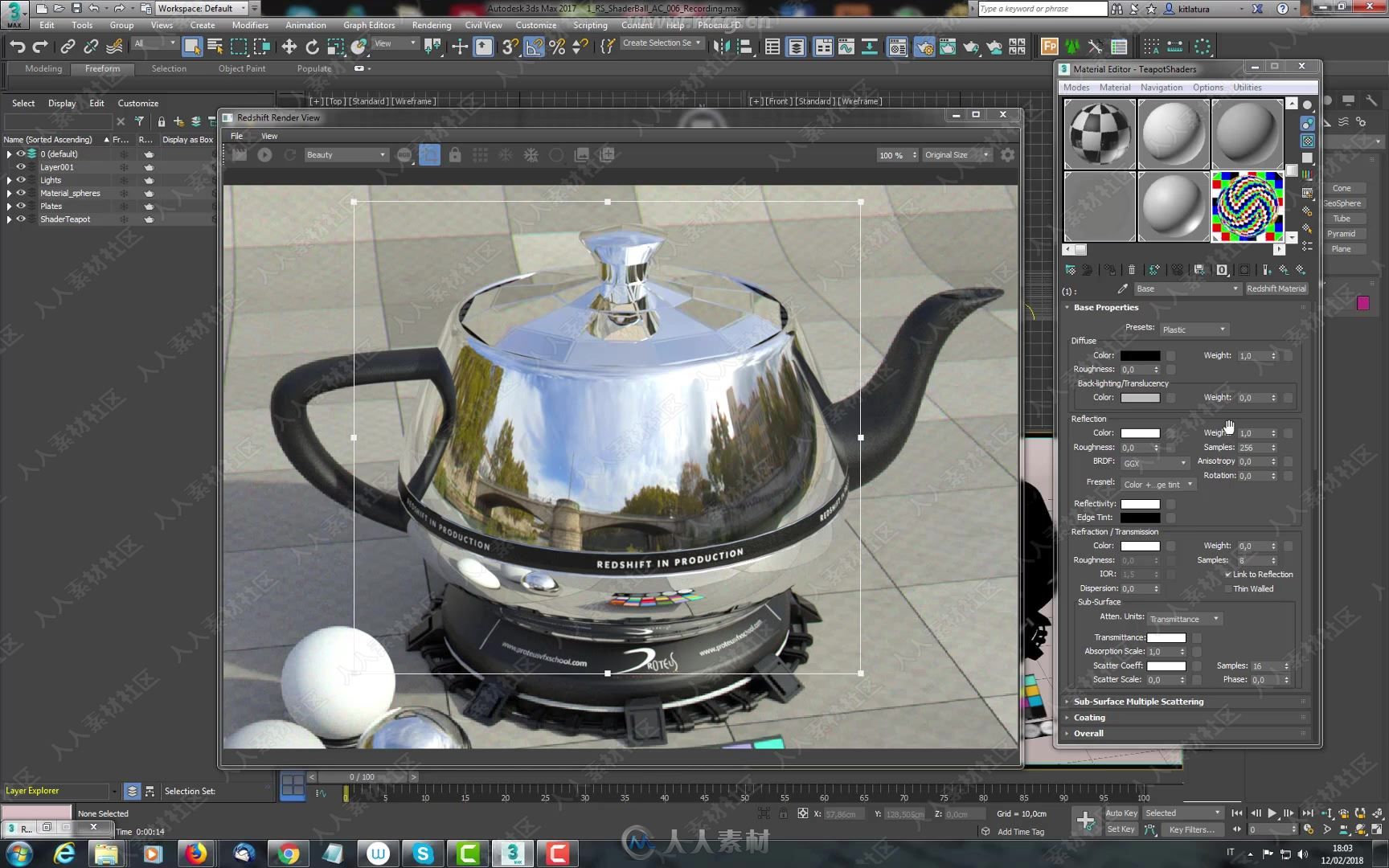Switch to the Modeling ribbon tab
The width and height of the screenshot is (1389, 868).
point(43,68)
